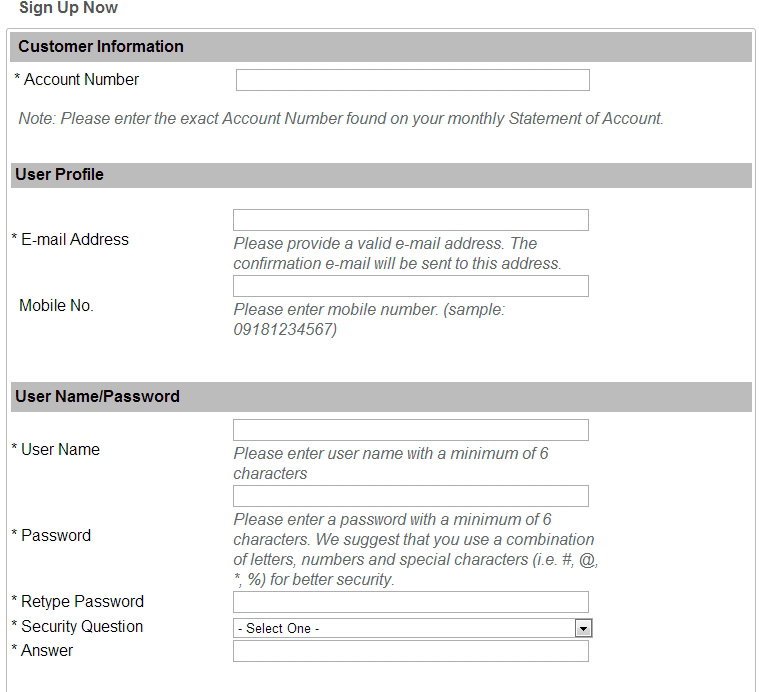Open the Security Question dropdown list

coord(404,628)
